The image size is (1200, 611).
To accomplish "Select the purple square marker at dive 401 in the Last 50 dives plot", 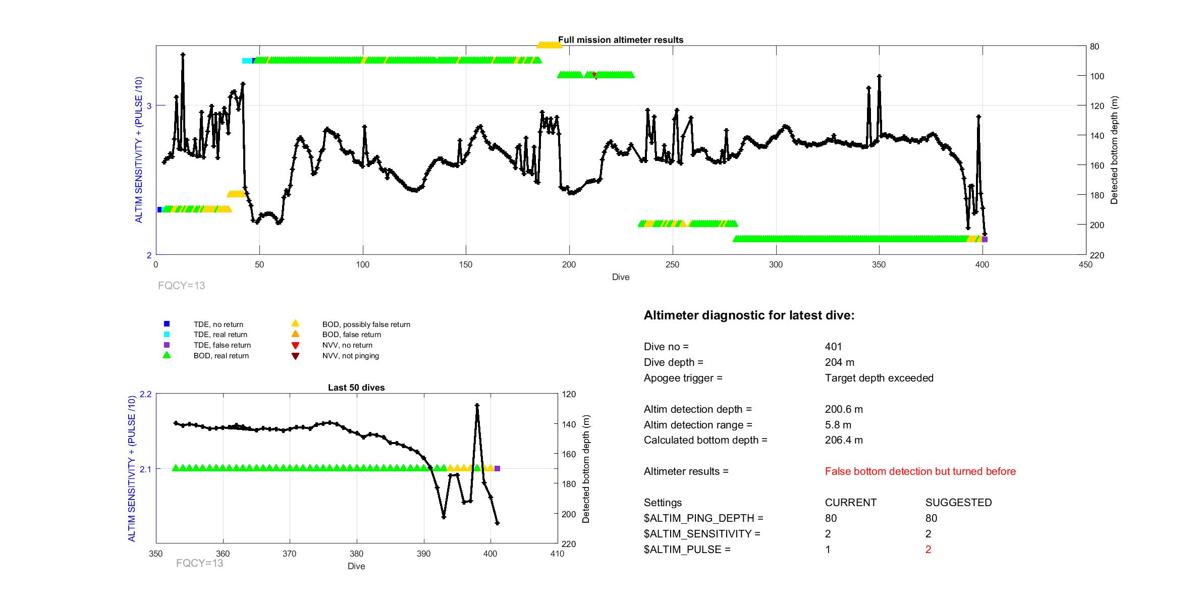I will click(497, 468).
